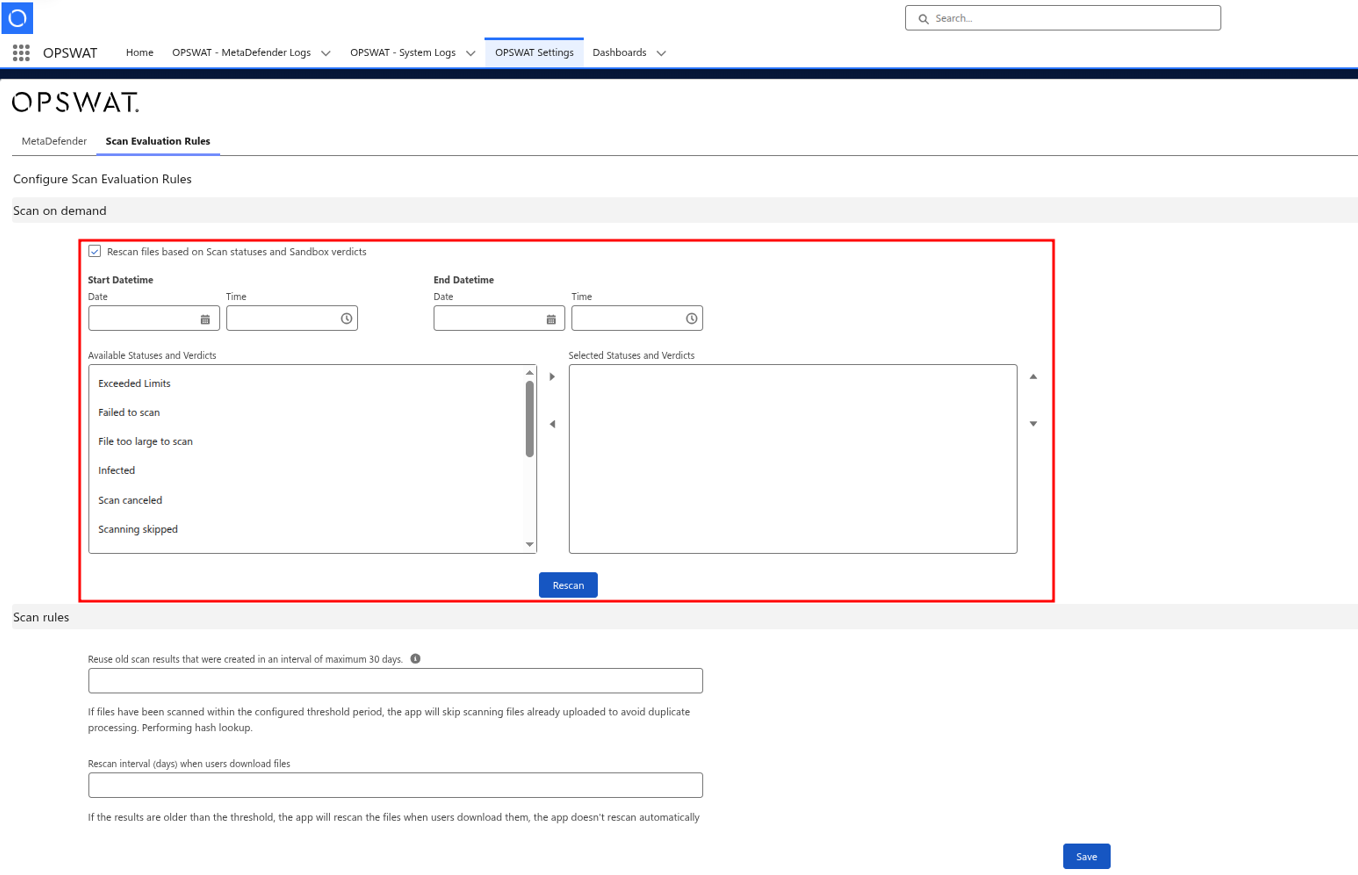
Task: Open OPSWAT - MetaDefender Logs nav item
Action: point(241,52)
